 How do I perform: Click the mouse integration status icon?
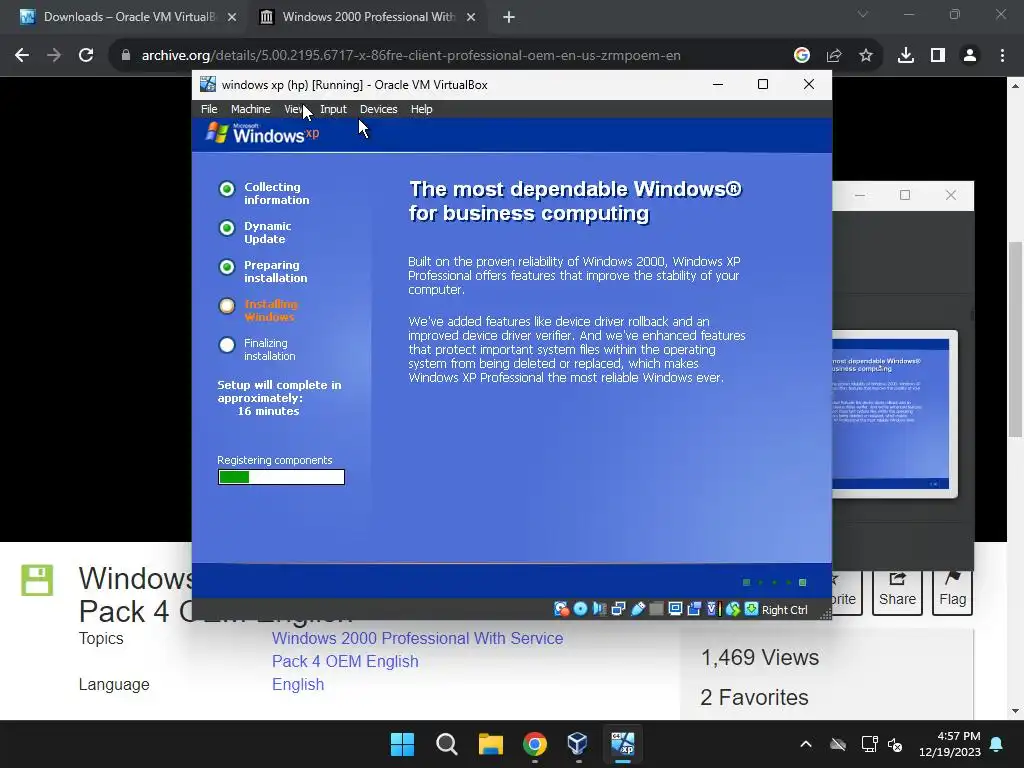[732, 609]
